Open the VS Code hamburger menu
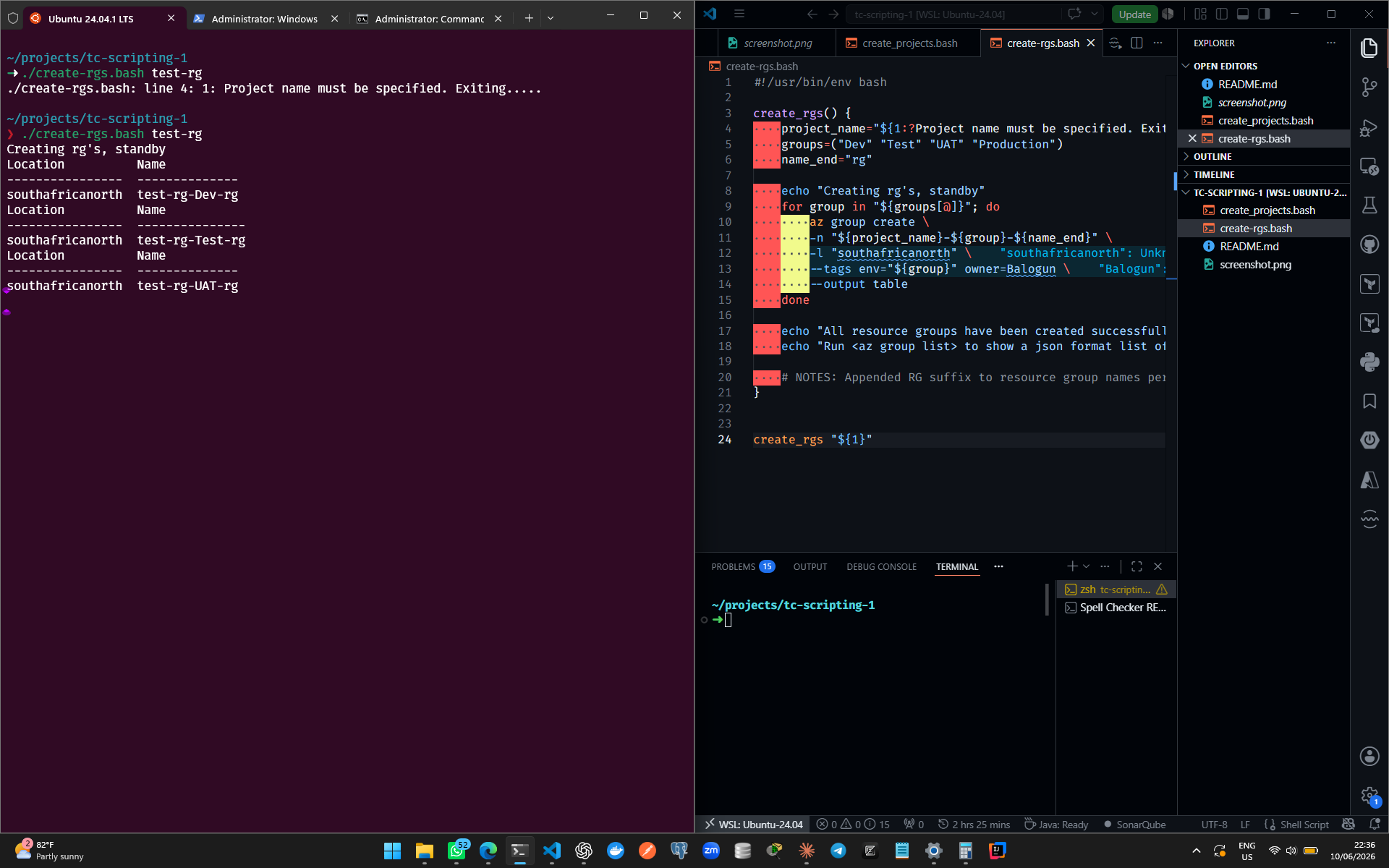The height and width of the screenshot is (868, 1389). [739, 14]
